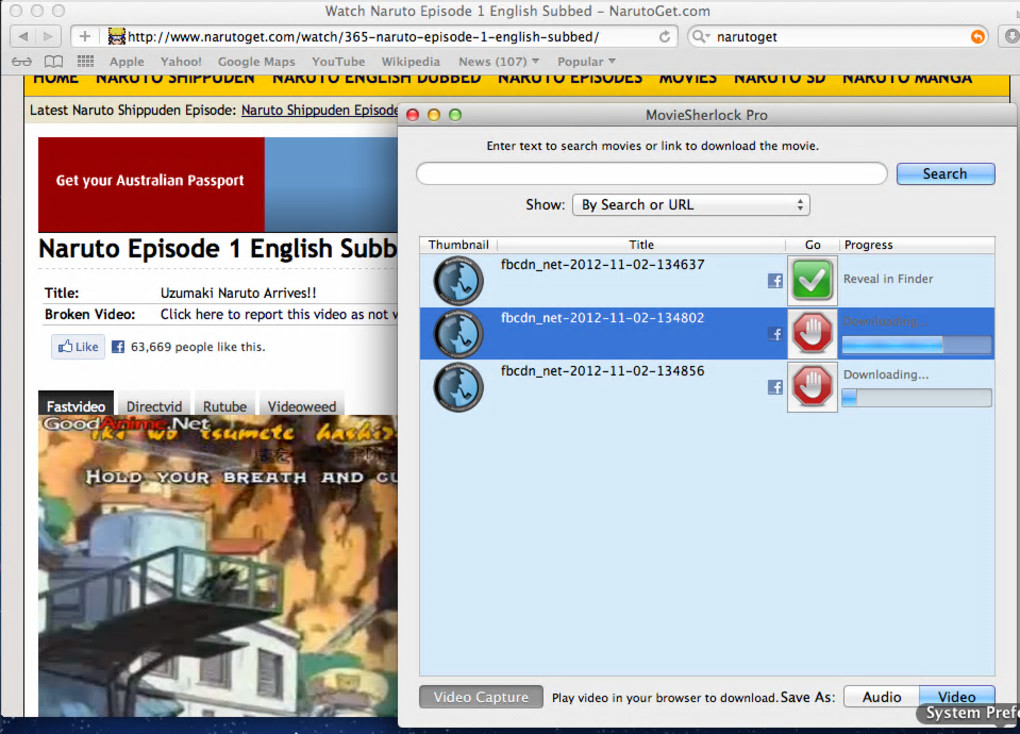Click Facebook logo beside 63,669 likes
The height and width of the screenshot is (734, 1020).
pos(118,347)
